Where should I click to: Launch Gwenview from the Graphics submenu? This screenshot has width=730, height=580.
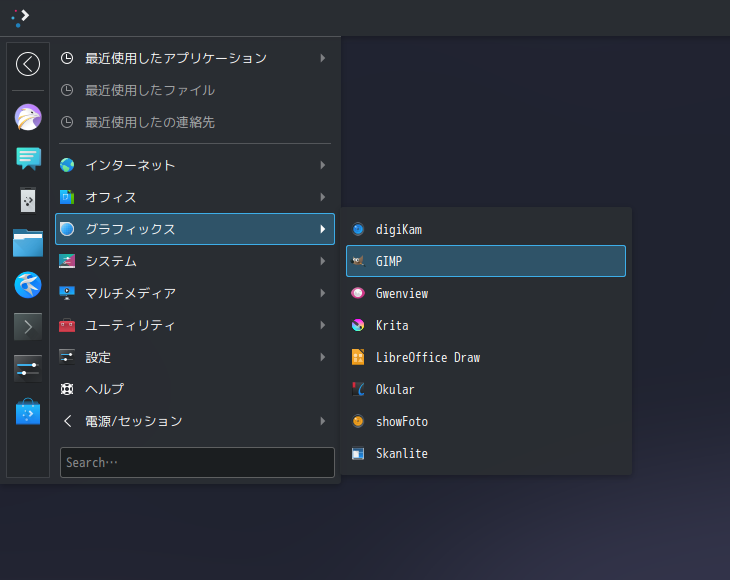(x=486, y=293)
